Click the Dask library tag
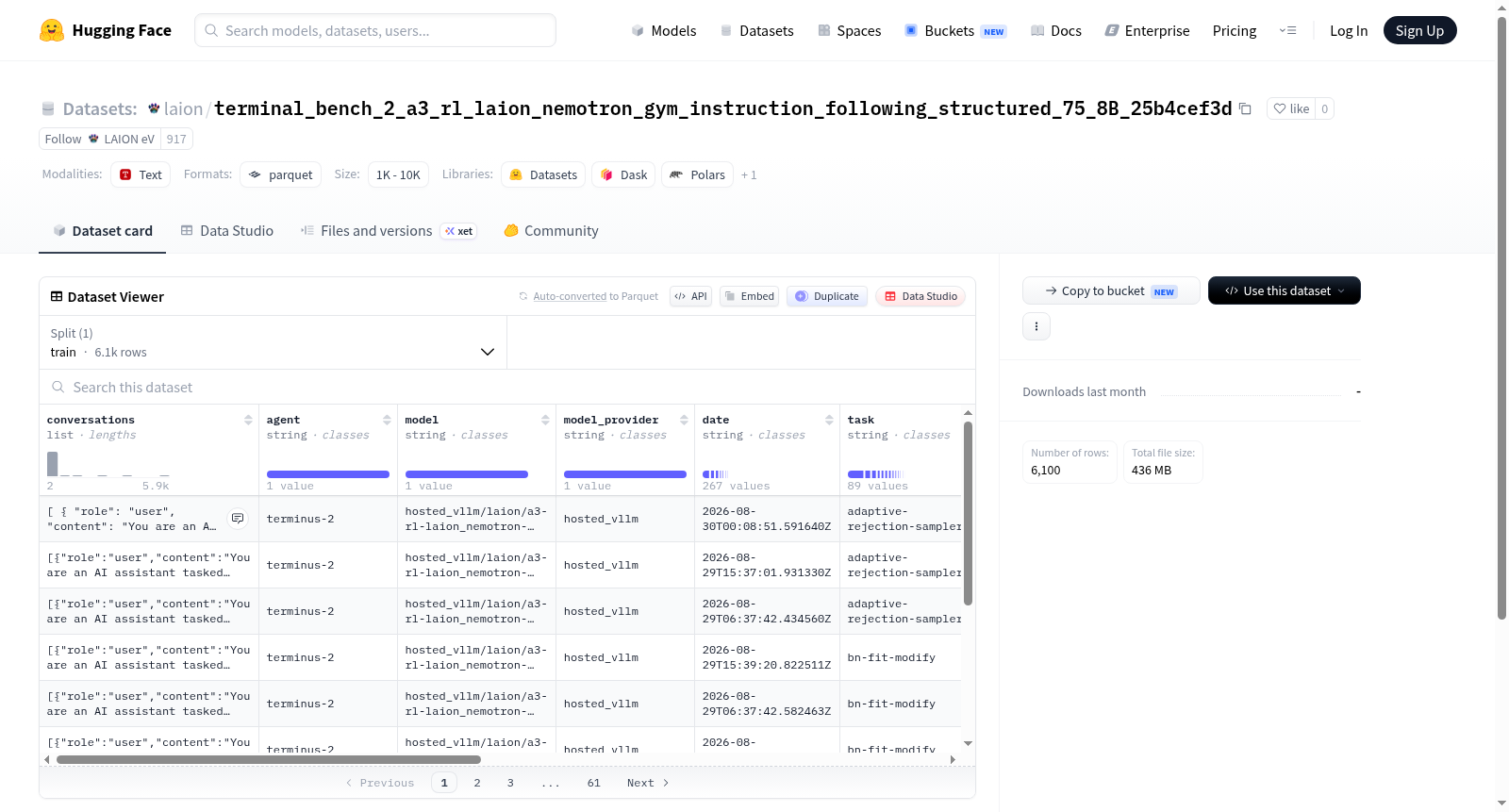Image resolution: width=1509 pixels, height=812 pixels. tap(623, 174)
